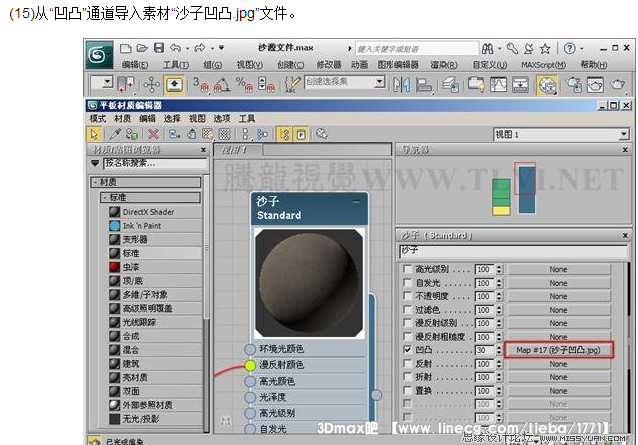Click the Lay Out Children icon
This screenshot has height=445, width=638.
click(262, 134)
